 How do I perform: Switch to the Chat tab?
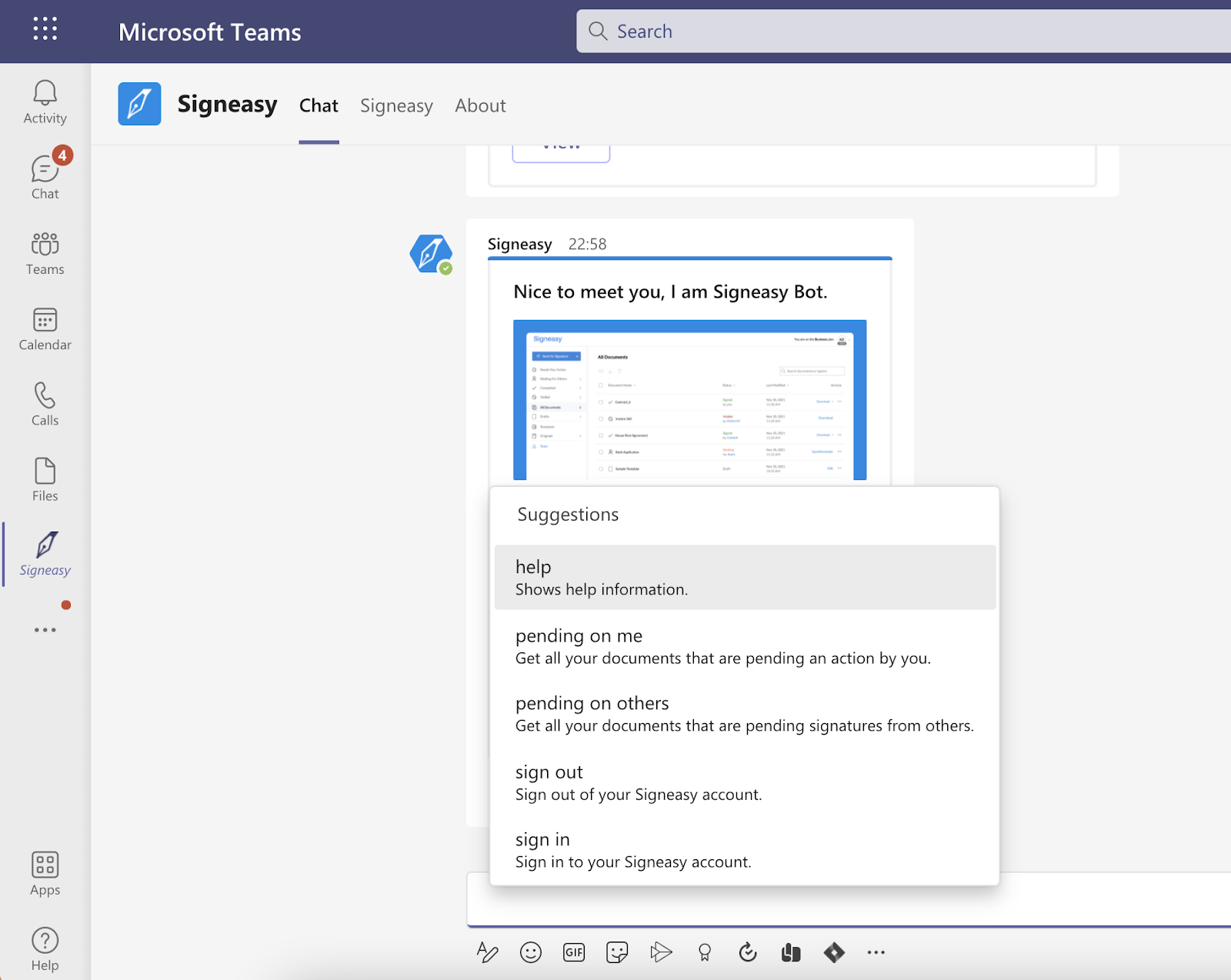coord(319,105)
